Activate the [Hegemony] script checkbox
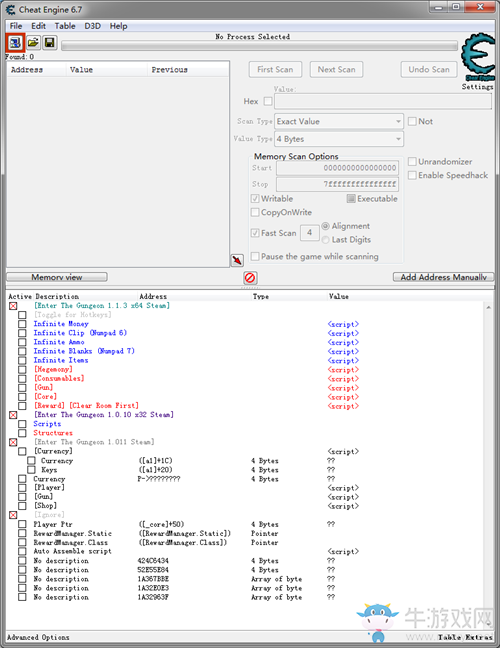The height and width of the screenshot is (648, 500). [x=22, y=369]
